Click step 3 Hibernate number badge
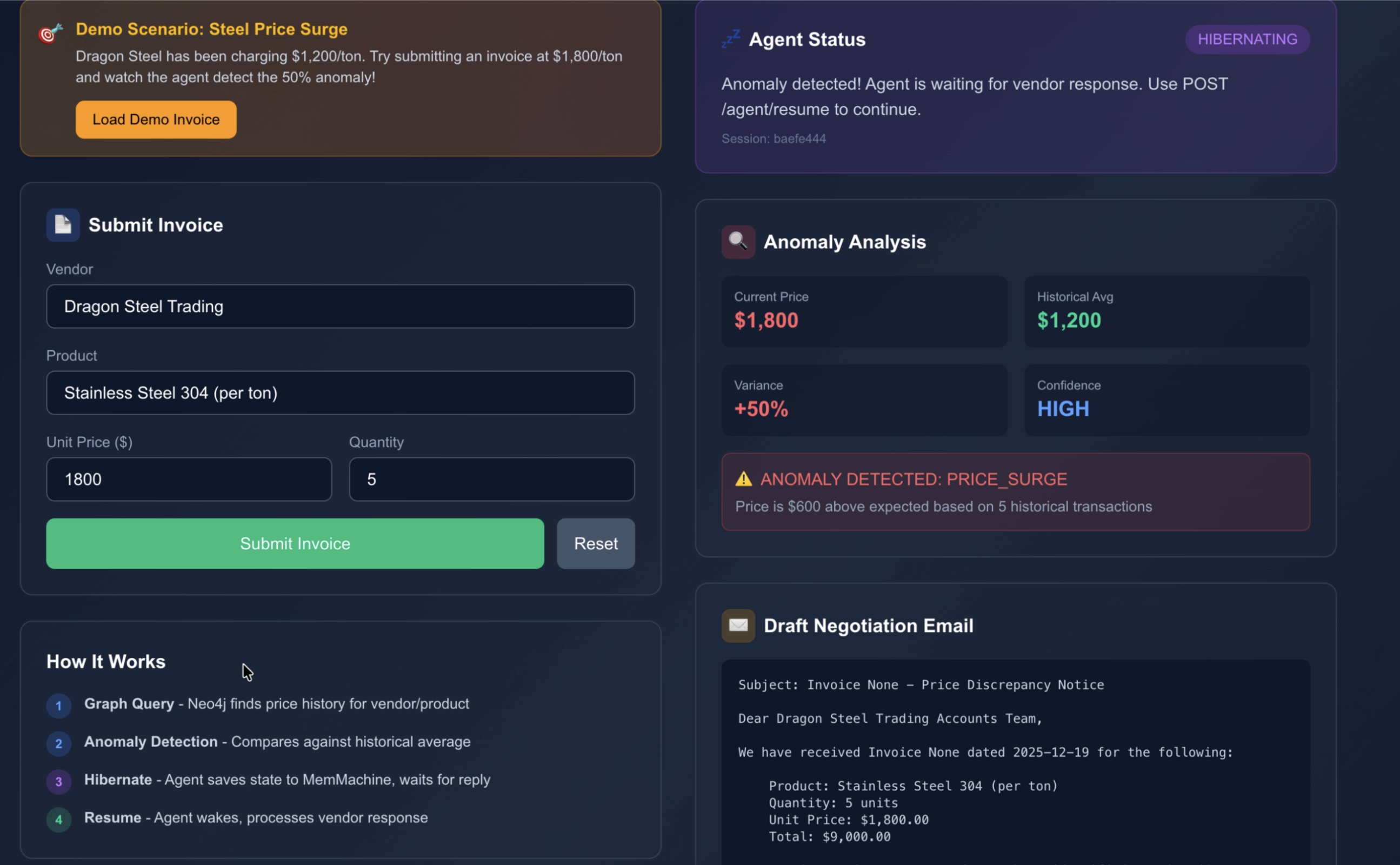The image size is (1400, 865). click(x=58, y=782)
